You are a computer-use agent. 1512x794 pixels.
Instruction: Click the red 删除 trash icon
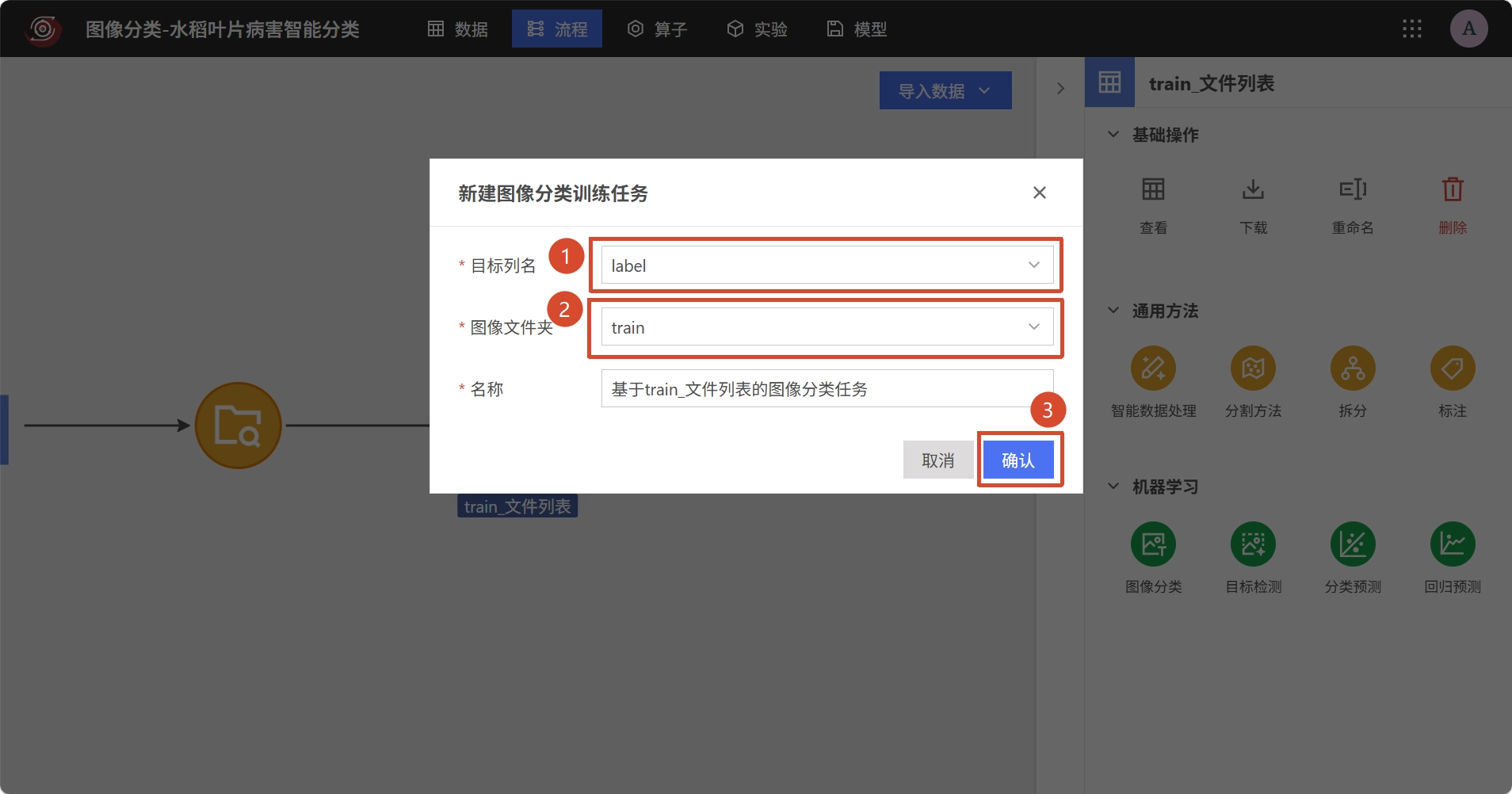(1453, 190)
